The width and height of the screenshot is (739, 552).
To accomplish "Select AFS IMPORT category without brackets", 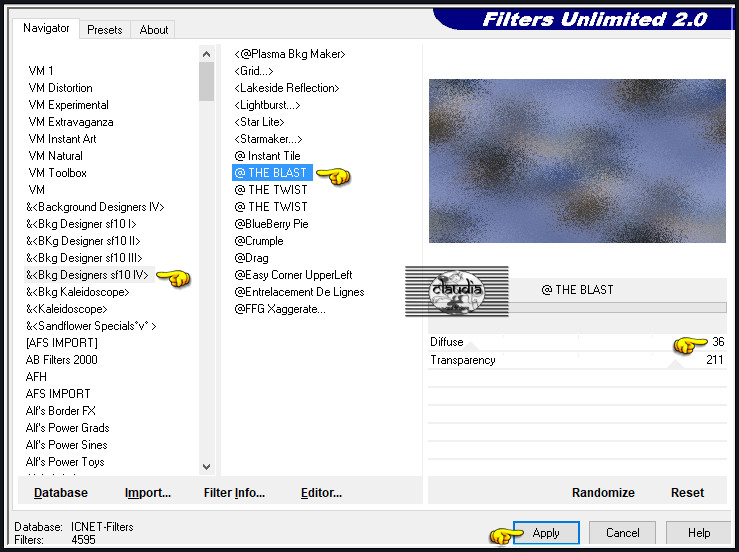I will tap(58, 394).
